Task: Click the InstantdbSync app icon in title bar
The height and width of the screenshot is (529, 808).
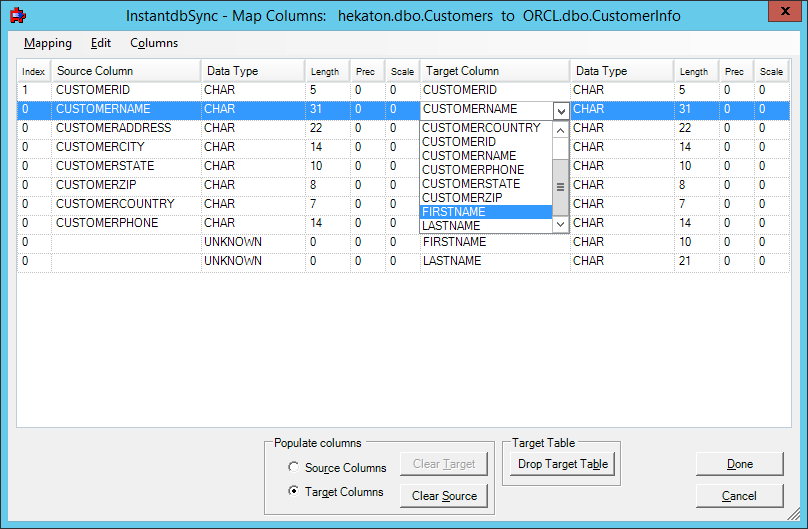Action: click(18, 16)
